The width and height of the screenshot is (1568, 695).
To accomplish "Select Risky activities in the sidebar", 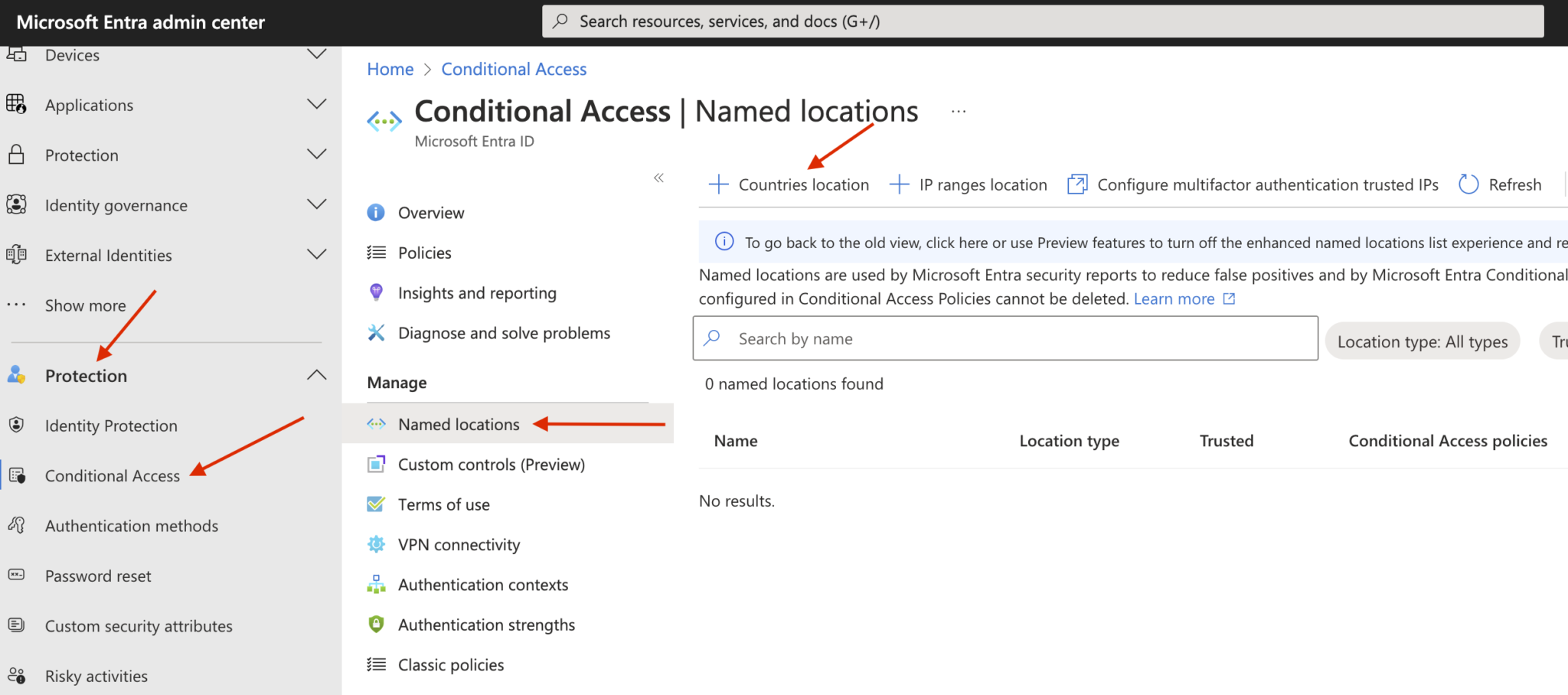I will coord(96,676).
